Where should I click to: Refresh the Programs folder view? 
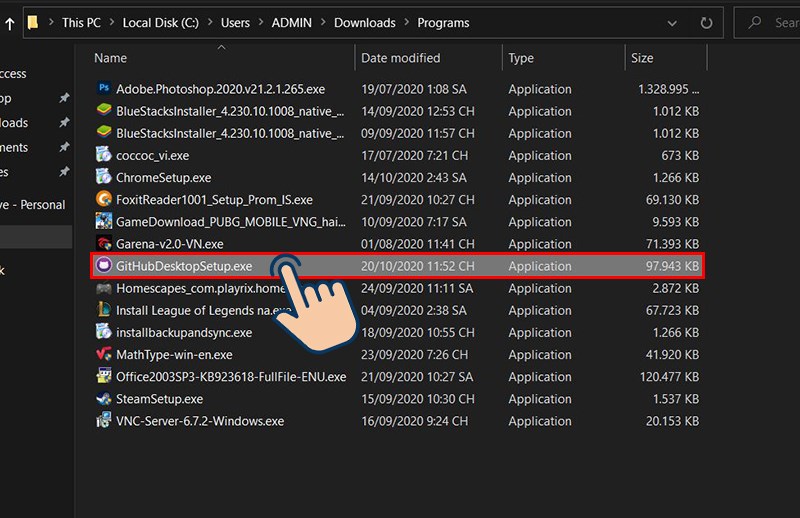[x=706, y=23]
